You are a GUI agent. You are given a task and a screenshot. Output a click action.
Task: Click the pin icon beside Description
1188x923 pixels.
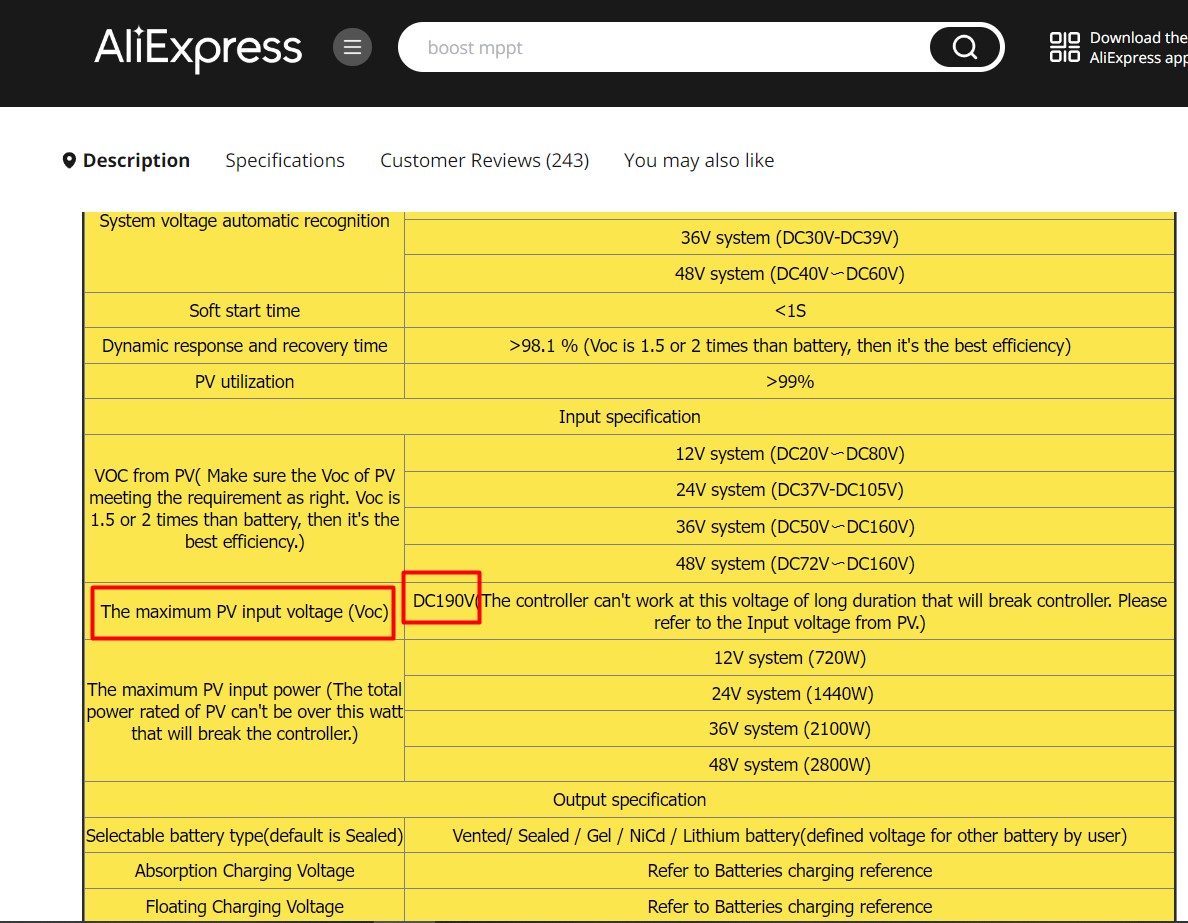click(x=69, y=160)
